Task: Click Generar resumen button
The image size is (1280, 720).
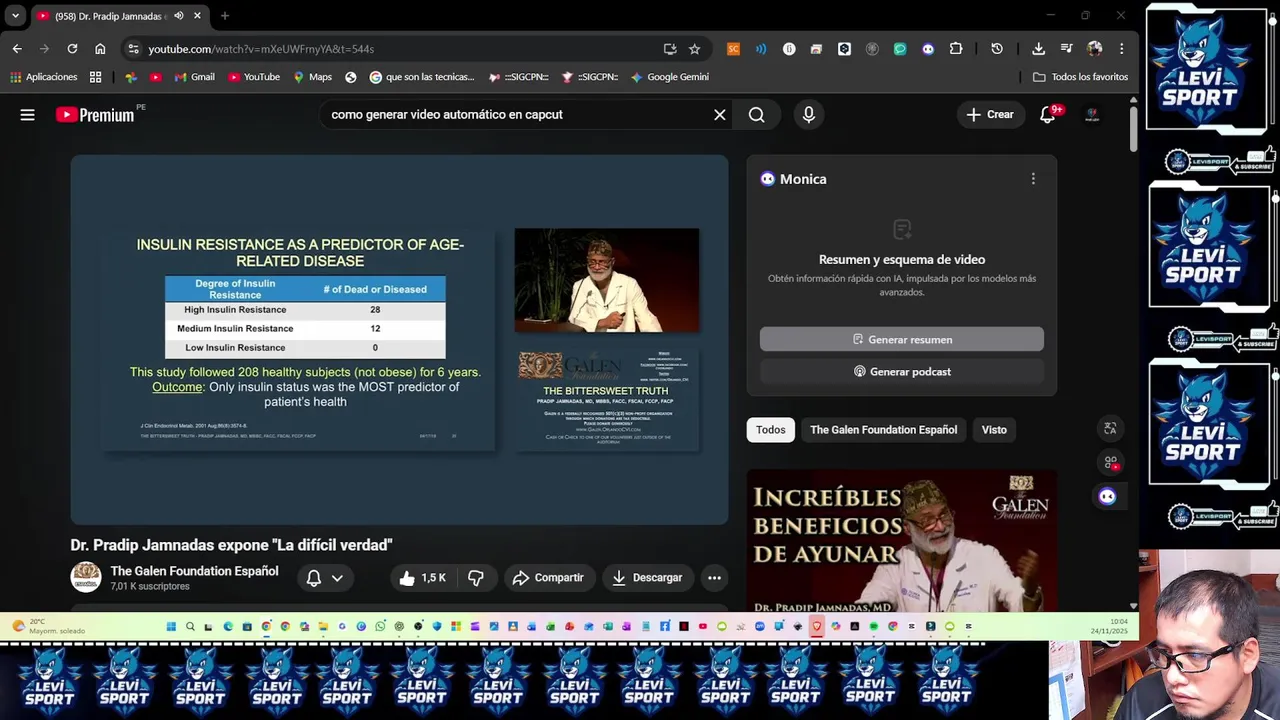Action: coord(901,340)
